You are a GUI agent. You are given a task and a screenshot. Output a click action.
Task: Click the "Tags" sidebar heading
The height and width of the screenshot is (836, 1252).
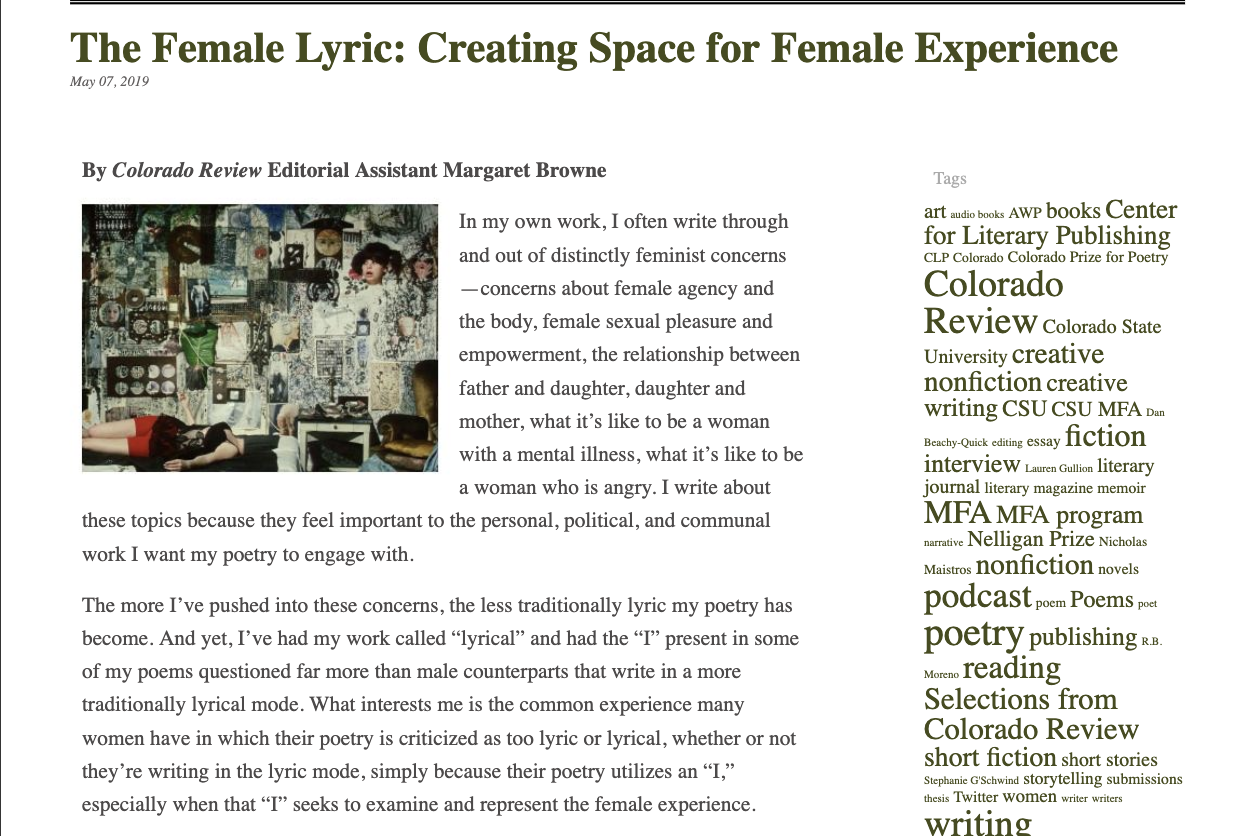[950, 178]
